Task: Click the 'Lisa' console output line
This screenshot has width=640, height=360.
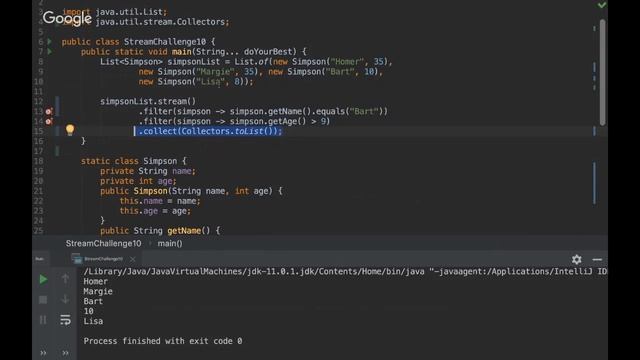Action: [93, 321]
